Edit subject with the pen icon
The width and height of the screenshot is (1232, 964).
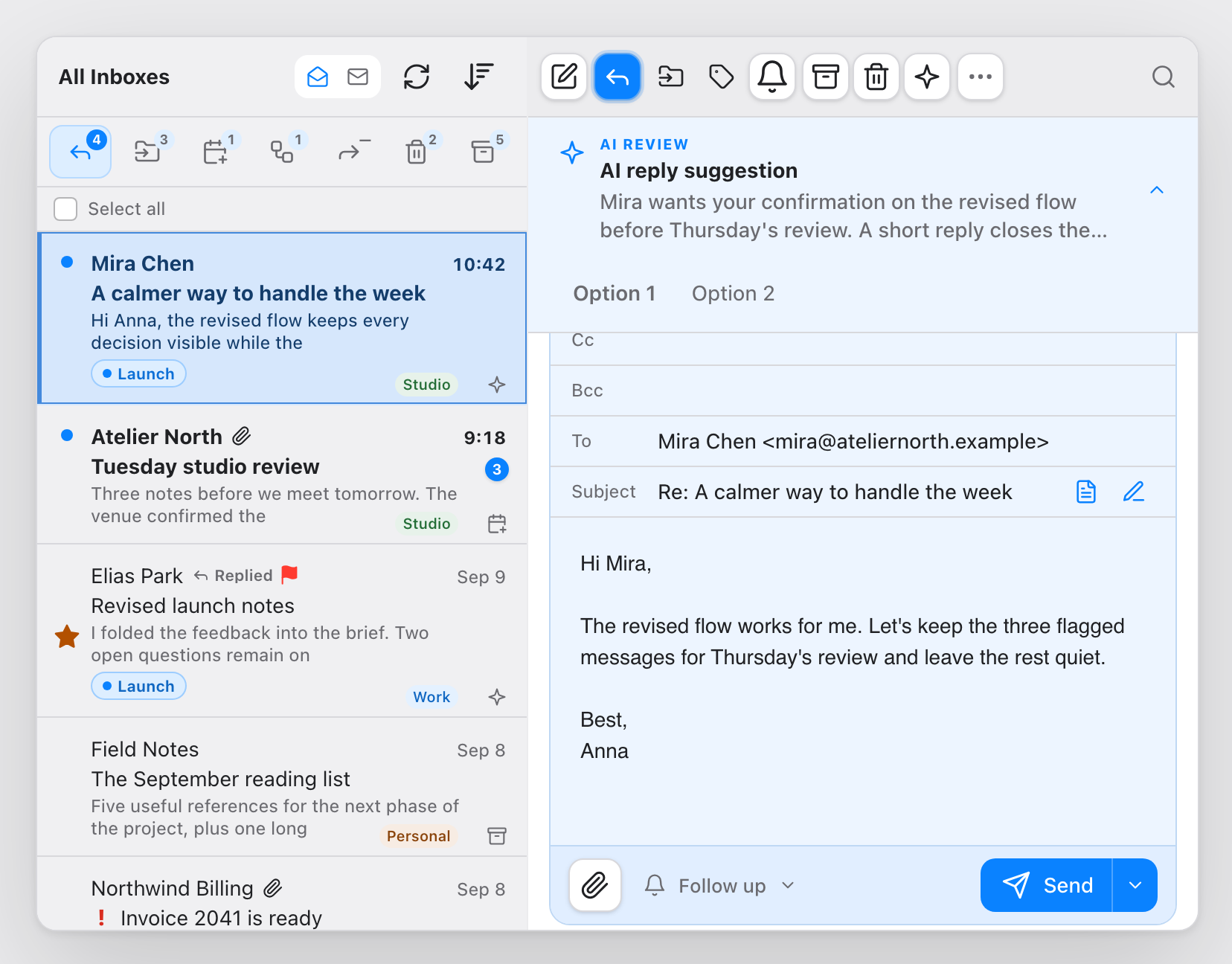point(1134,492)
